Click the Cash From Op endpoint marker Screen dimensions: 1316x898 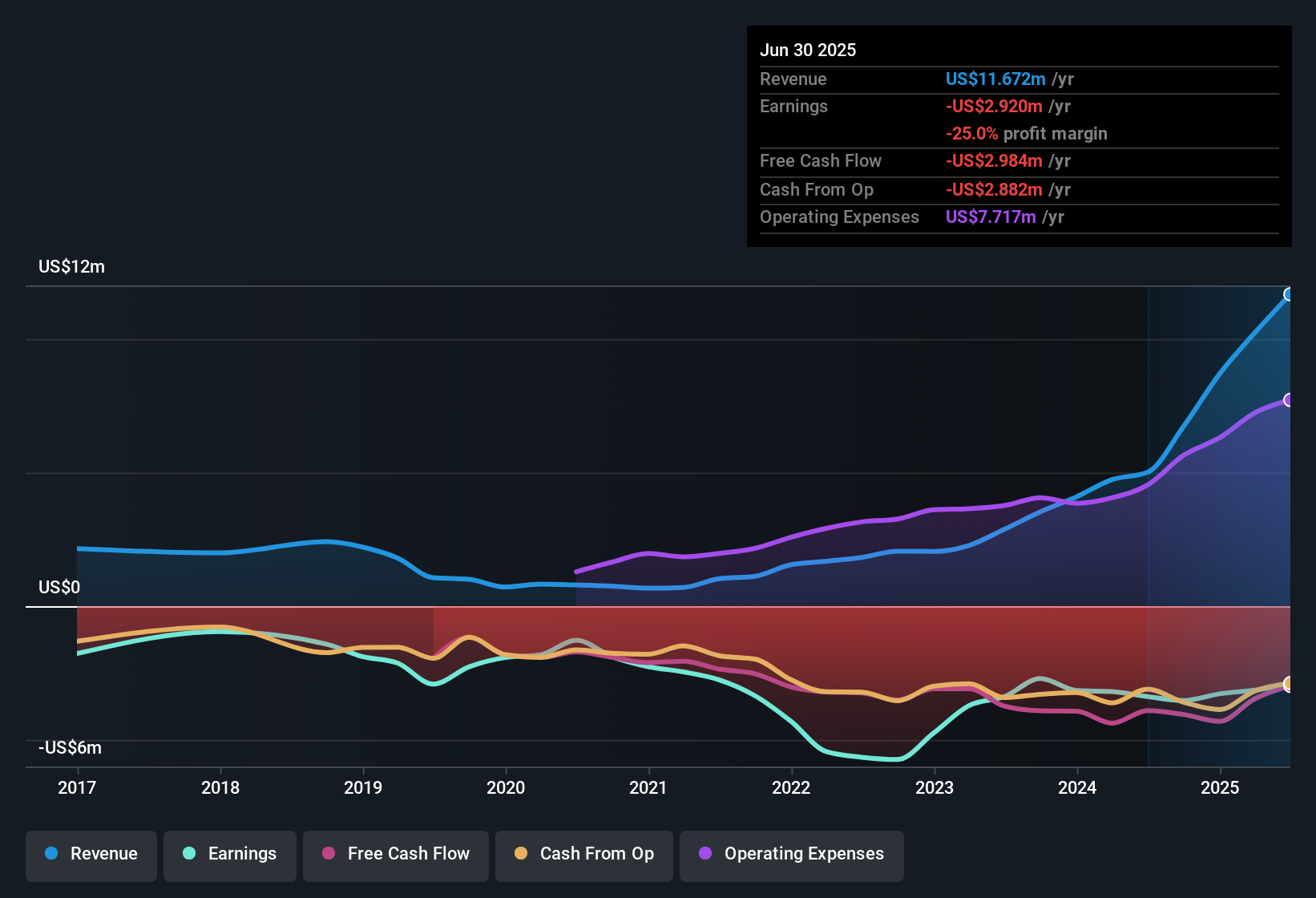click(1288, 686)
